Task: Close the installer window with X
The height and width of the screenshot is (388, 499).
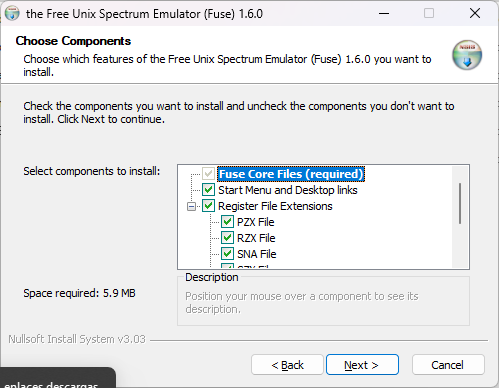Action: (475, 14)
